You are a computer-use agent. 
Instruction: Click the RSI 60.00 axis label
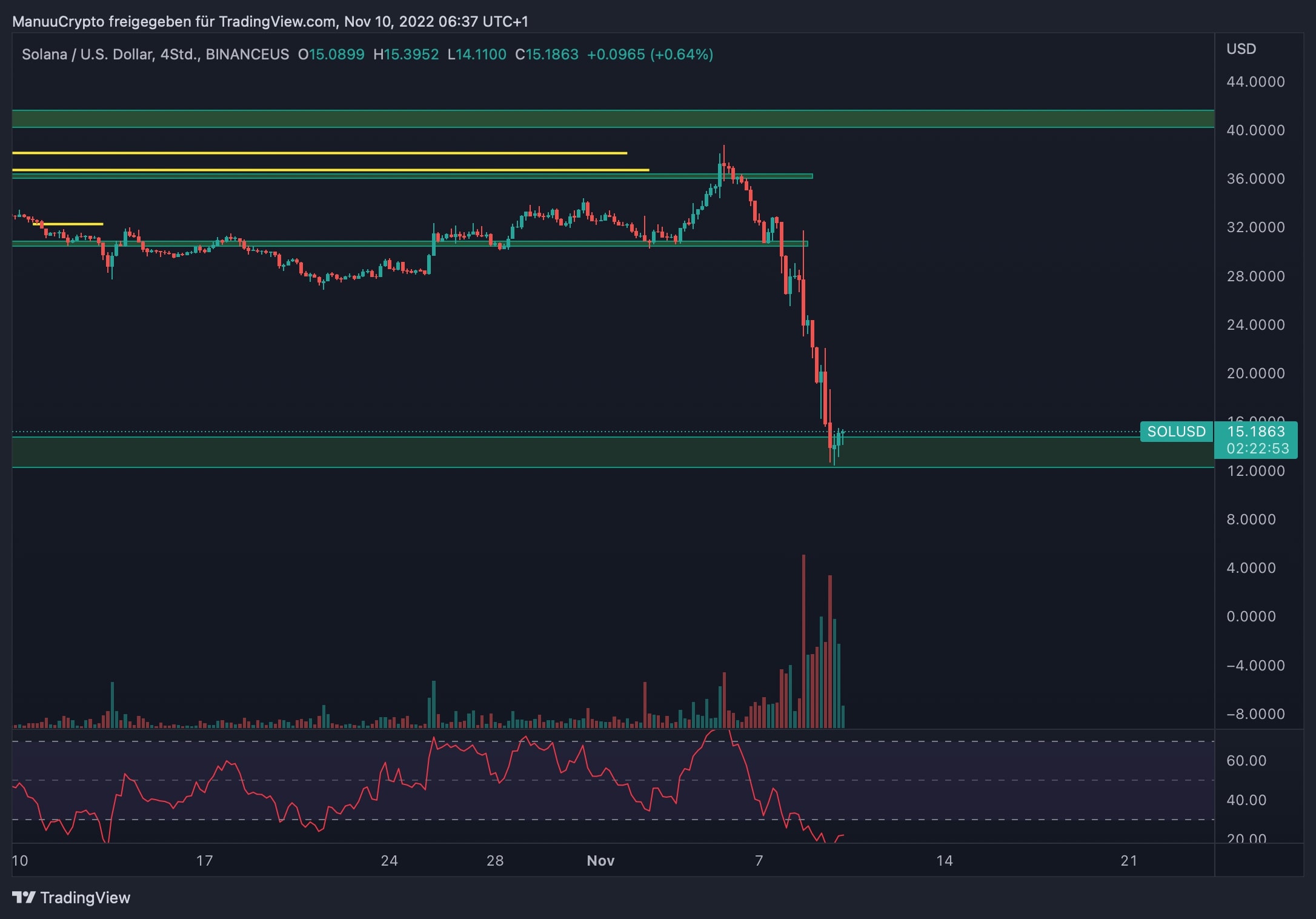tap(1246, 761)
